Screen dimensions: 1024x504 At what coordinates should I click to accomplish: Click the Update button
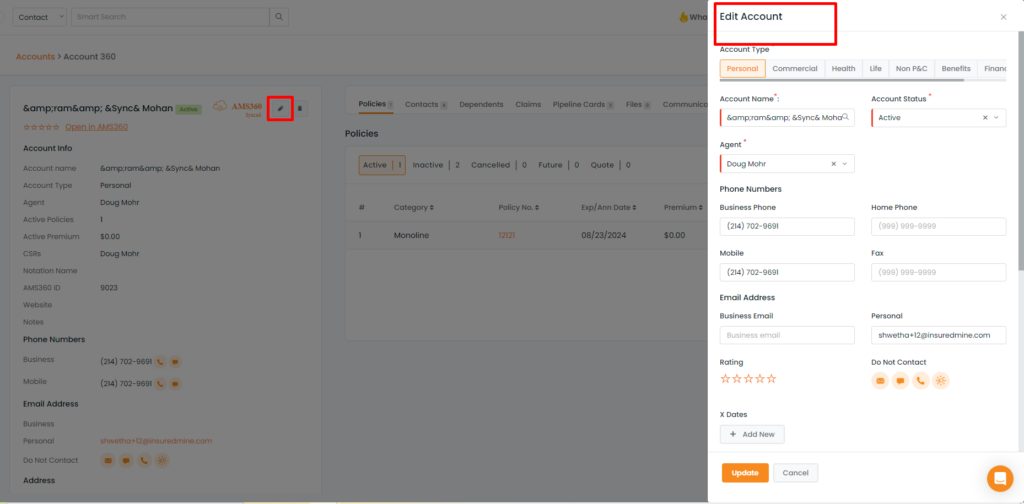coord(745,473)
